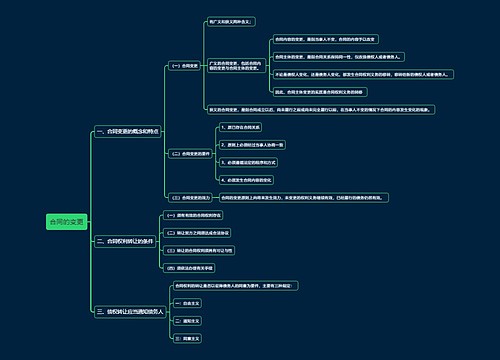Pick requirement node 1、原已存在合同关系

[240, 127]
